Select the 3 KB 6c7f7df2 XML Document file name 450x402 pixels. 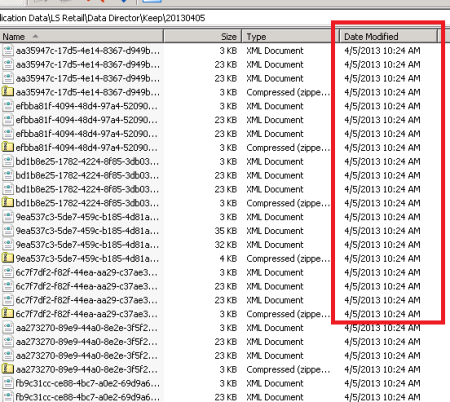click(87, 272)
